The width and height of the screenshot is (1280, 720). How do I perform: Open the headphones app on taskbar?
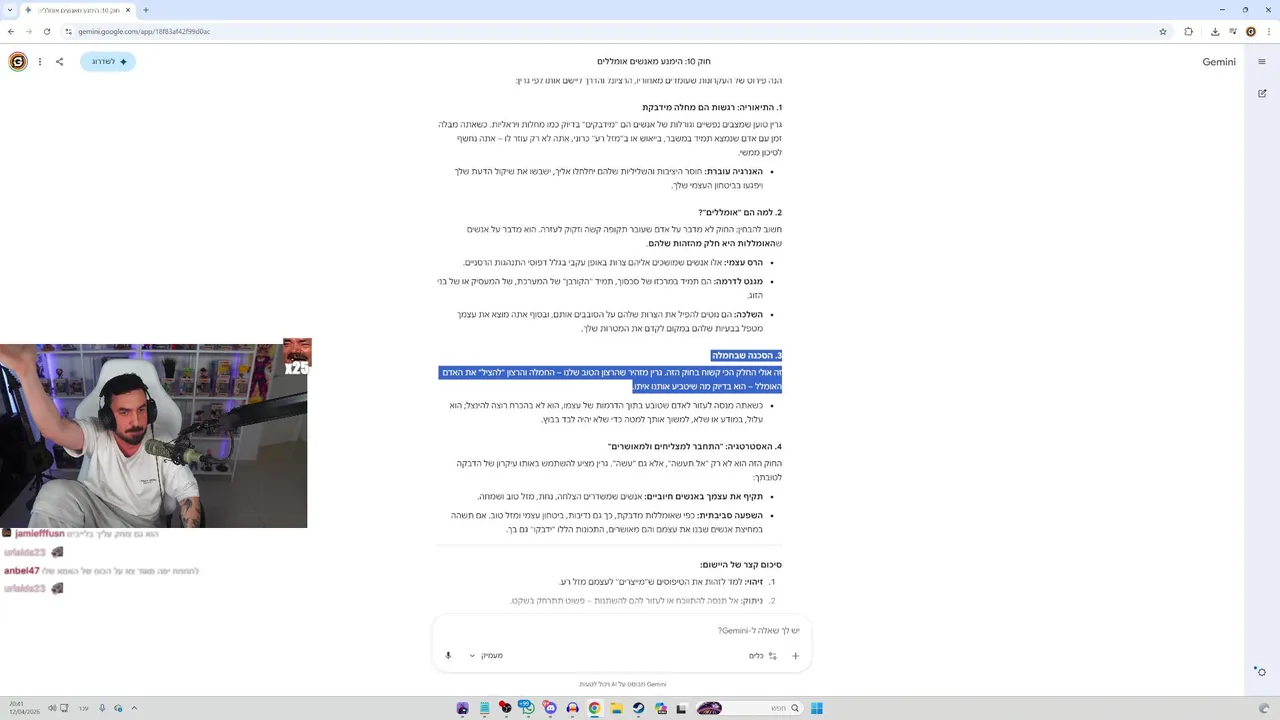(573, 708)
